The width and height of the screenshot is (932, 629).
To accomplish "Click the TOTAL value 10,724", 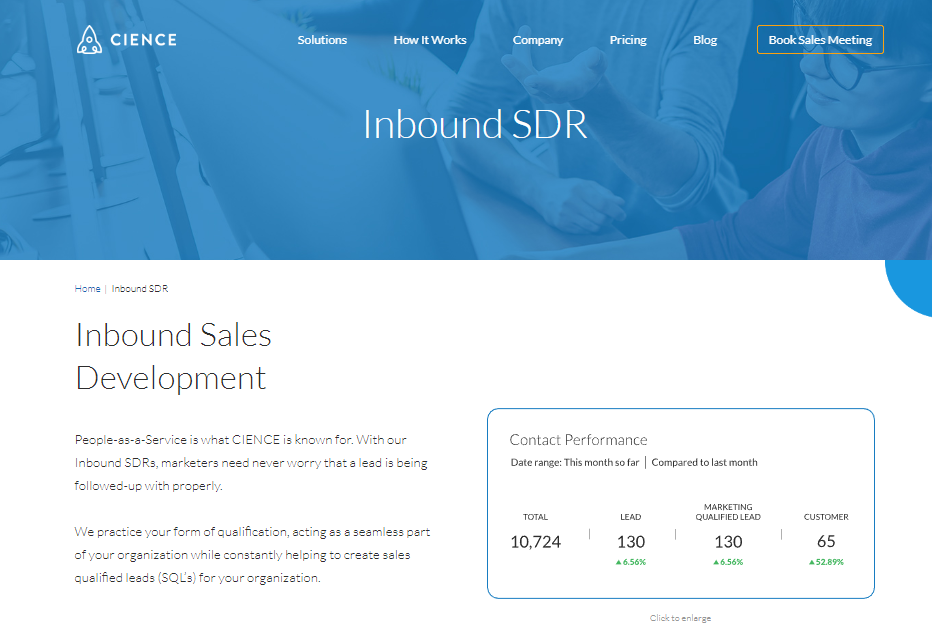I will click(x=536, y=542).
